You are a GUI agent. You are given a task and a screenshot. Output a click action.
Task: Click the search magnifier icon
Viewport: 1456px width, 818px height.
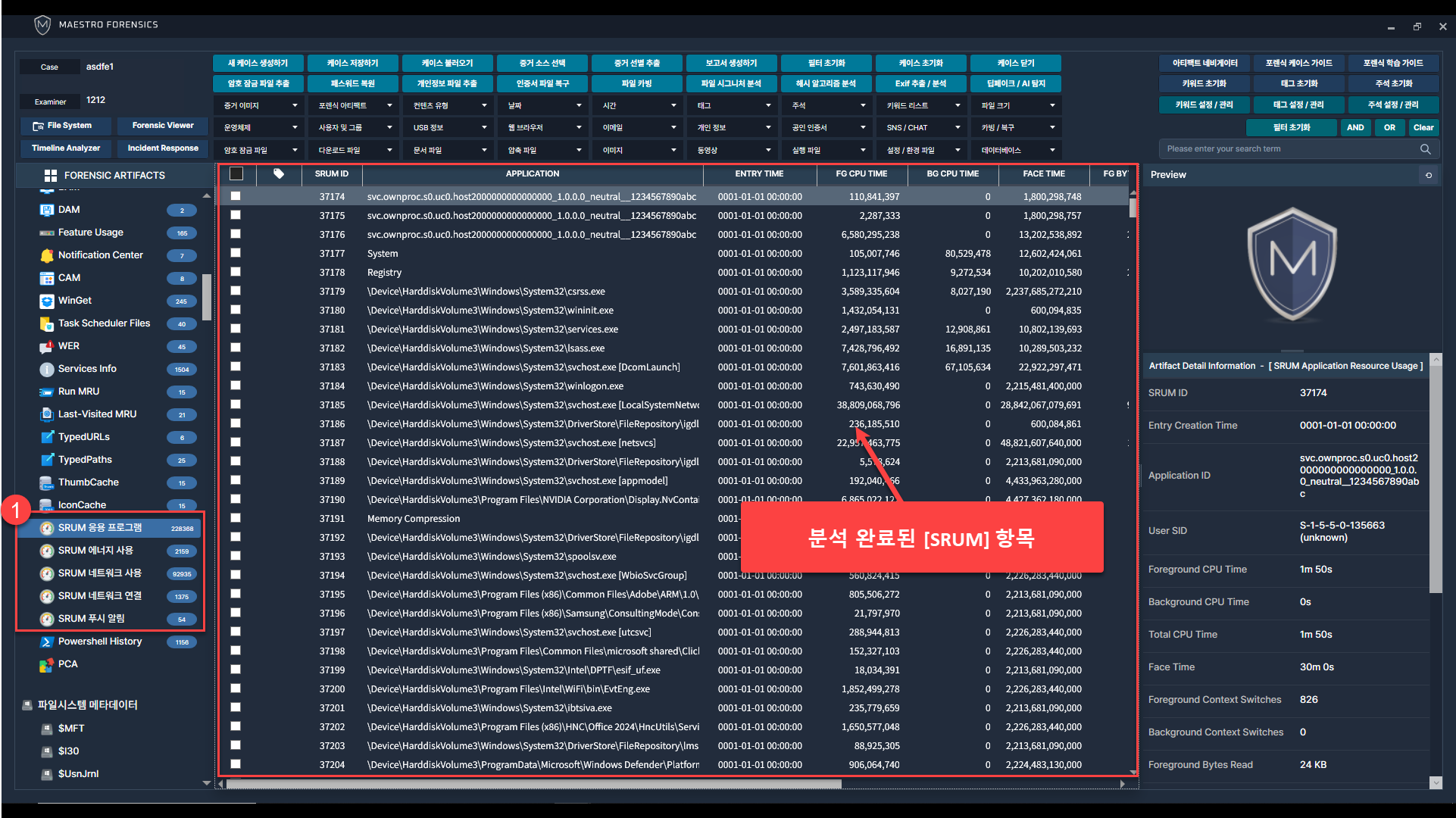1425,149
